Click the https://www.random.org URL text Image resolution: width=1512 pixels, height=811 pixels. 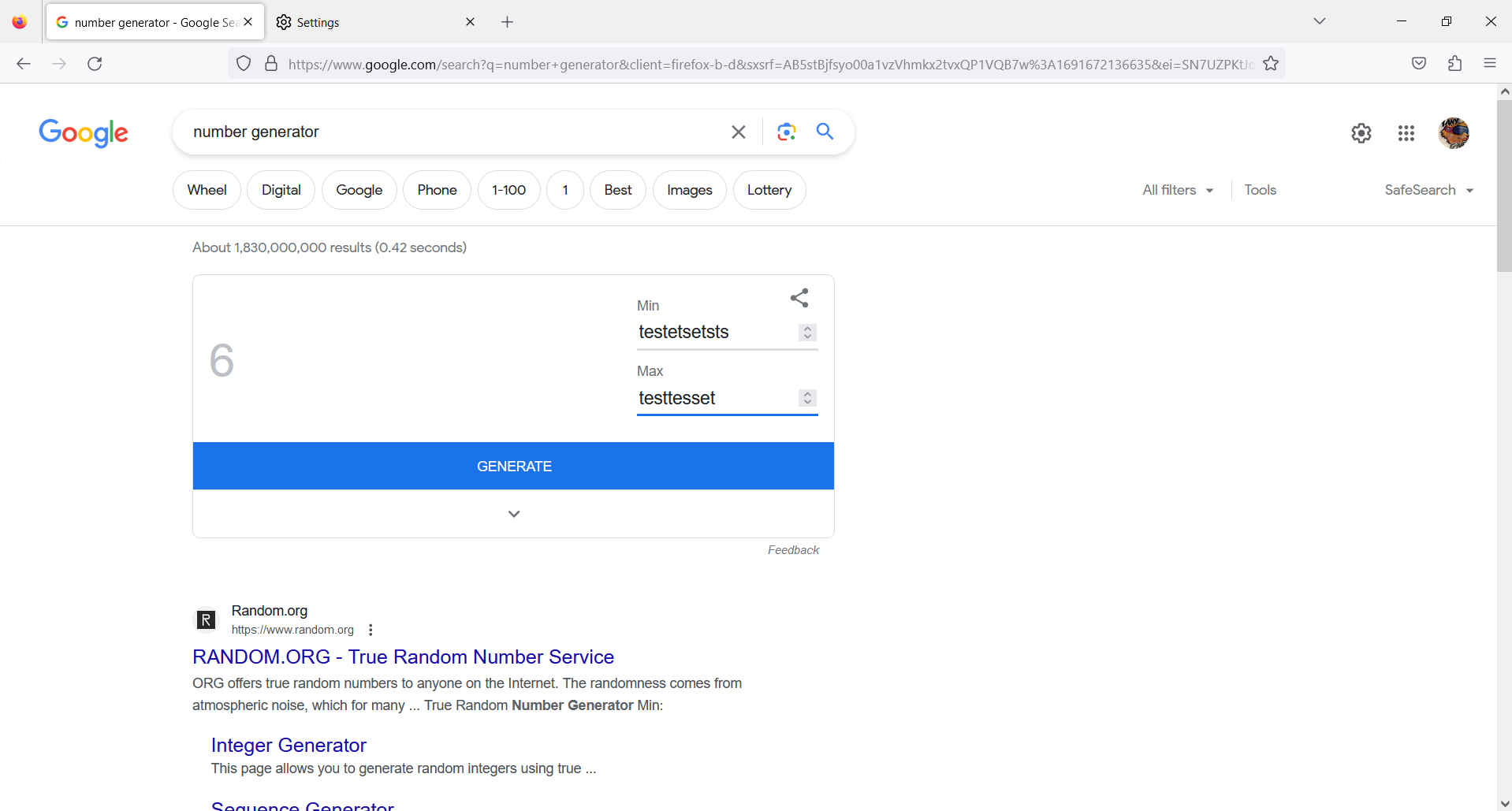pyautogui.click(x=292, y=630)
